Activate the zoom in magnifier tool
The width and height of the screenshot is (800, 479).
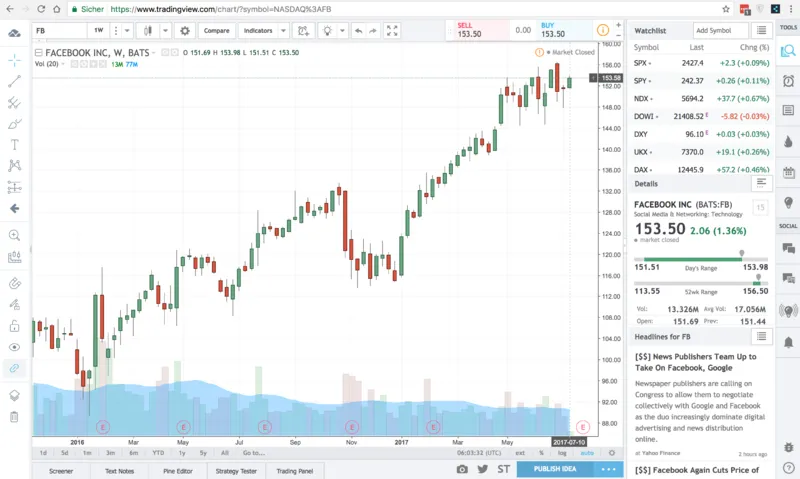tap(14, 235)
